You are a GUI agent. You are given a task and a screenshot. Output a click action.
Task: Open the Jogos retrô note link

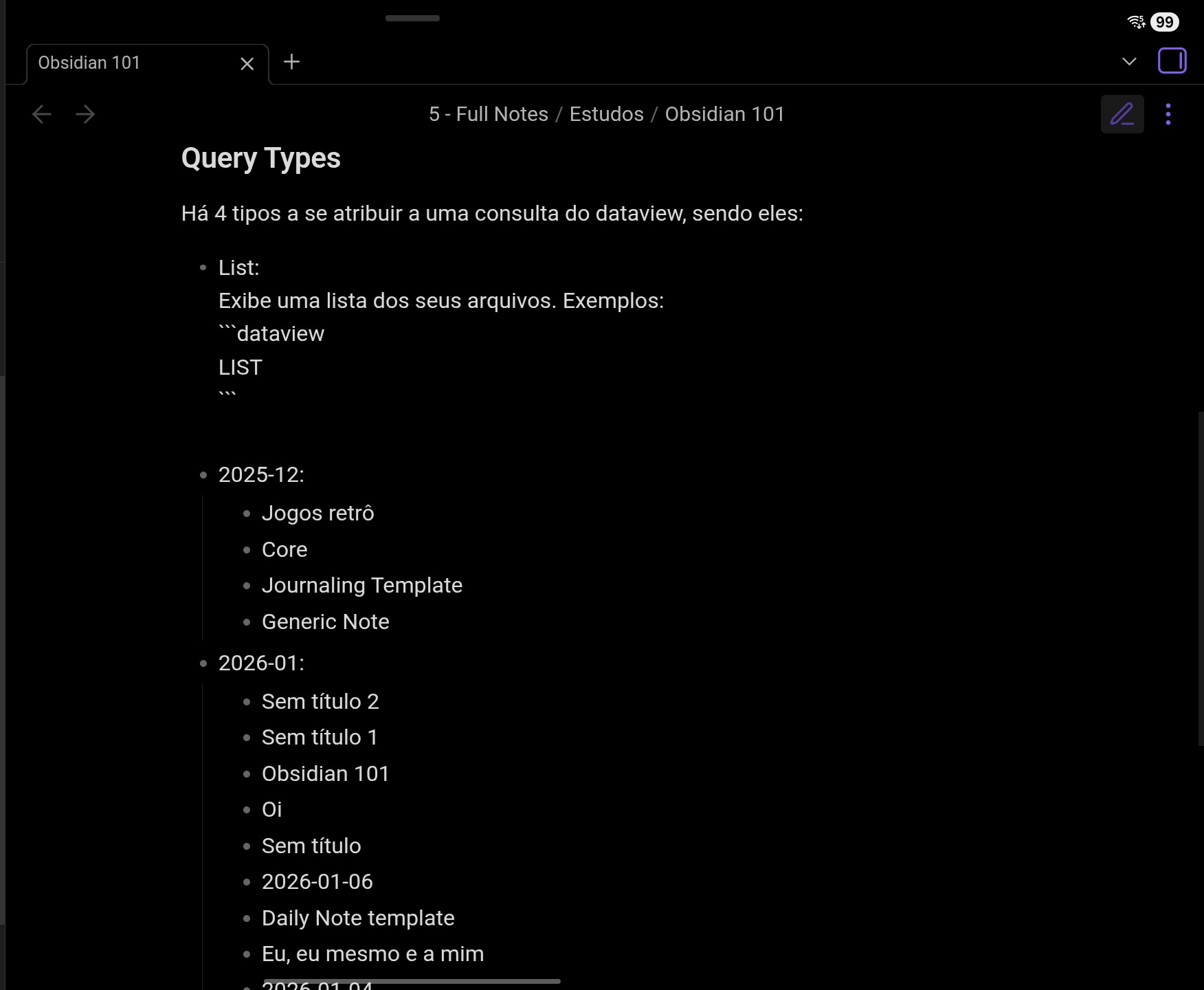click(x=317, y=514)
